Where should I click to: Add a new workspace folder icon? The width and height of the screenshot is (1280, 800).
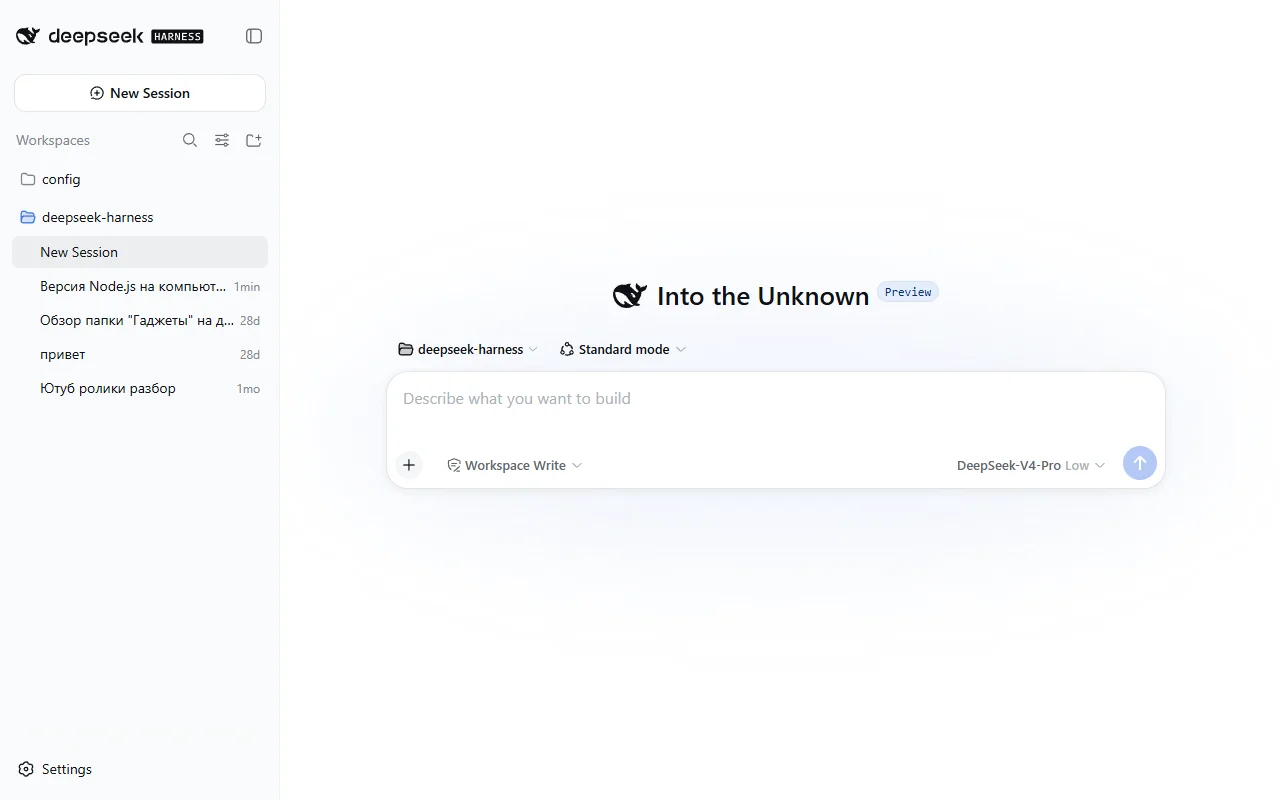254,140
